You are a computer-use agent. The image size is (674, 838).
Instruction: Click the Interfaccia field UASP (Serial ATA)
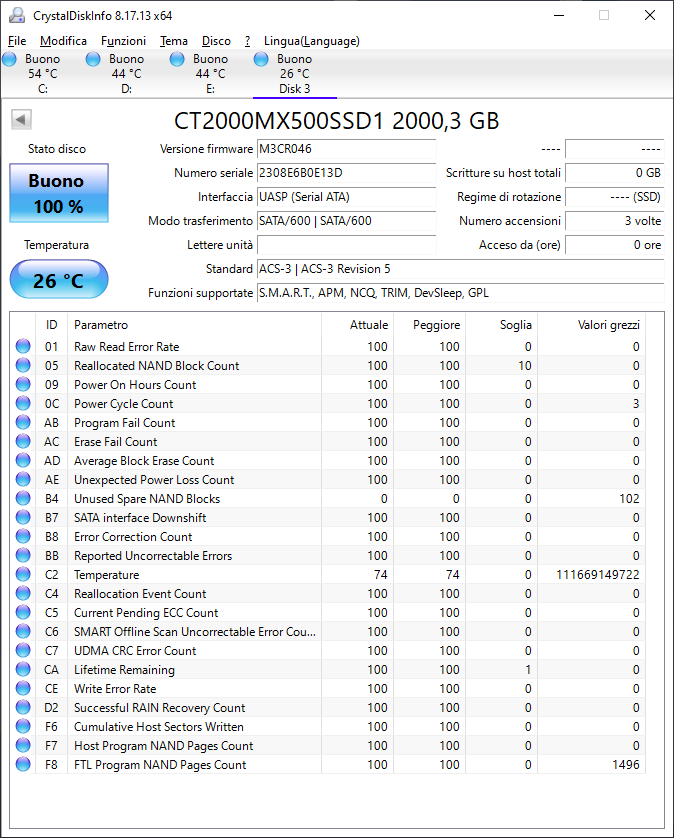point(346,197)
